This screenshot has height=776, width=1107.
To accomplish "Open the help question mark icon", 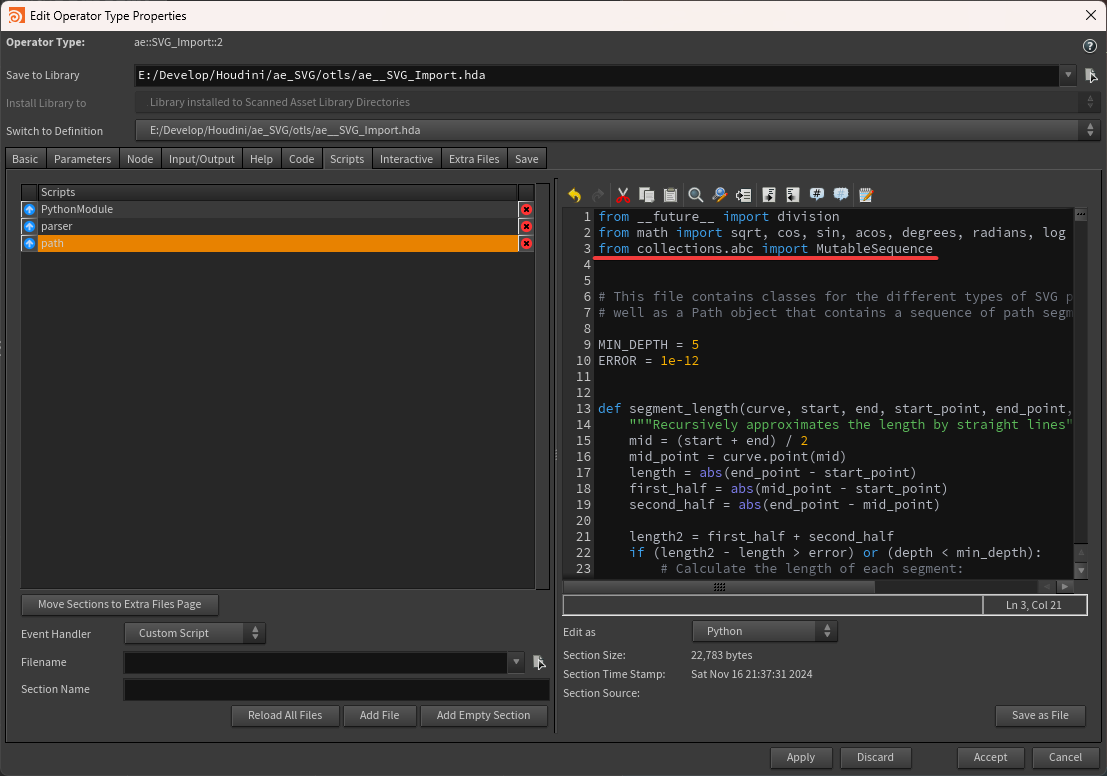I will coord(1090,46).
